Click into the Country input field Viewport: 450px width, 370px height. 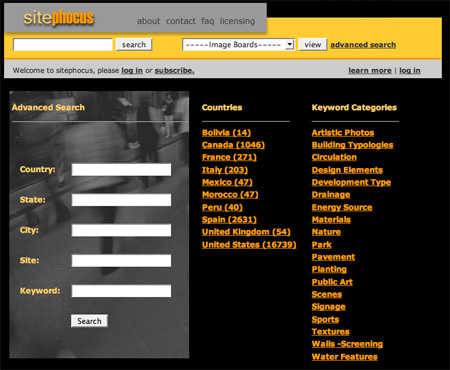[121, 169]
